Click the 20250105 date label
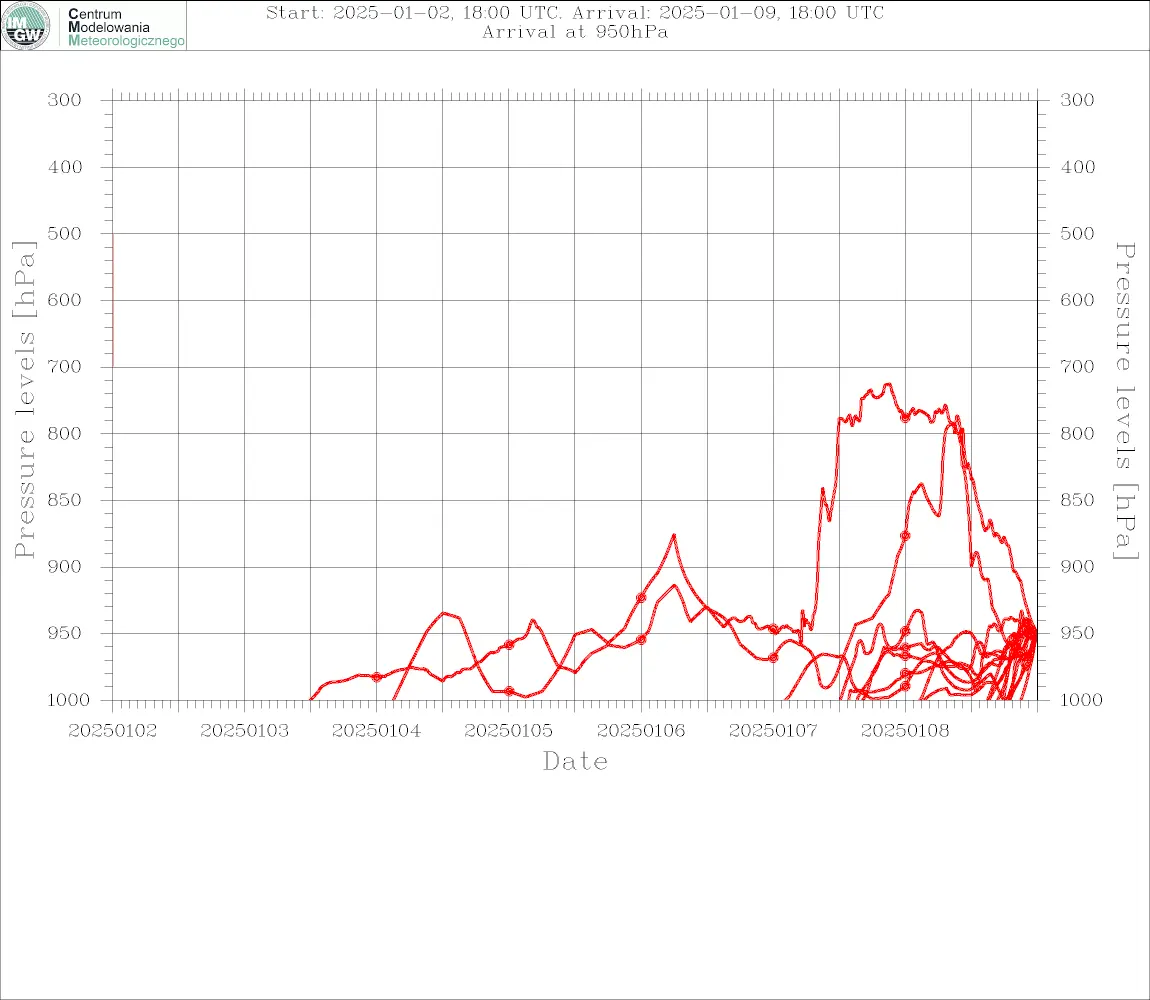Screen dimensions: 1150x1000 (508, 731)
